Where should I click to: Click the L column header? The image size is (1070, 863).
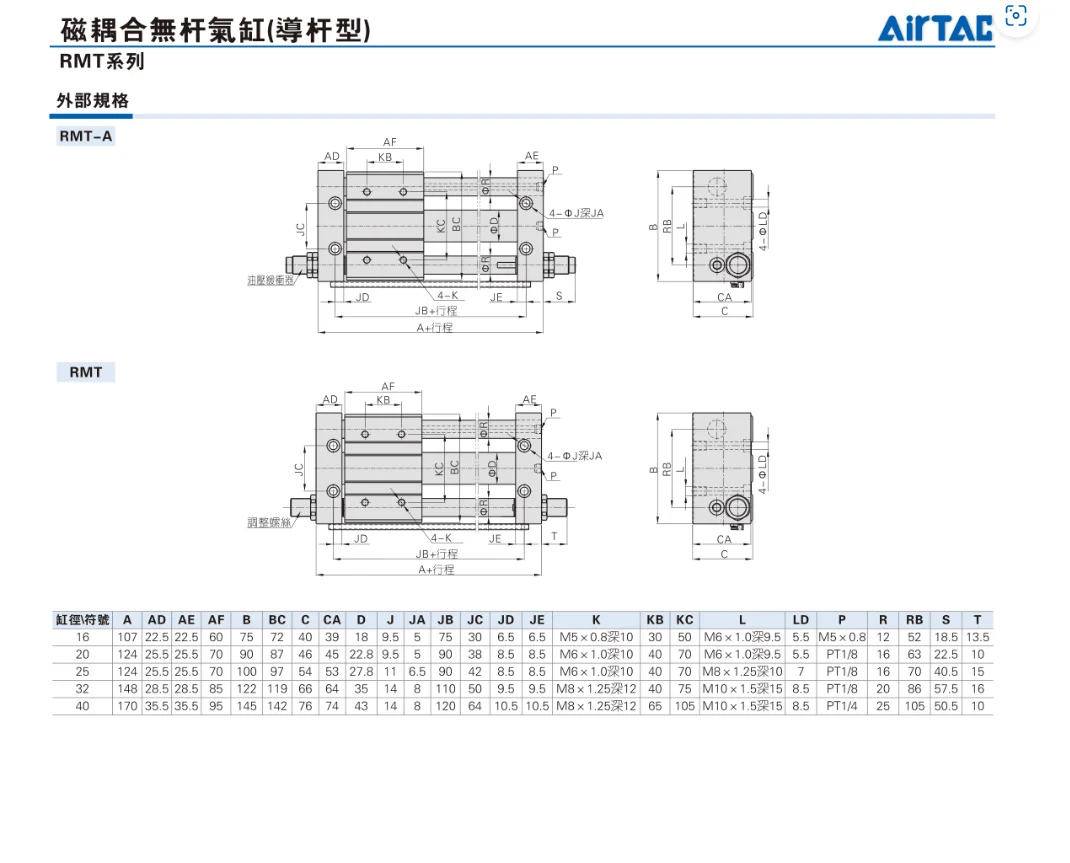[x=742, y=620]
